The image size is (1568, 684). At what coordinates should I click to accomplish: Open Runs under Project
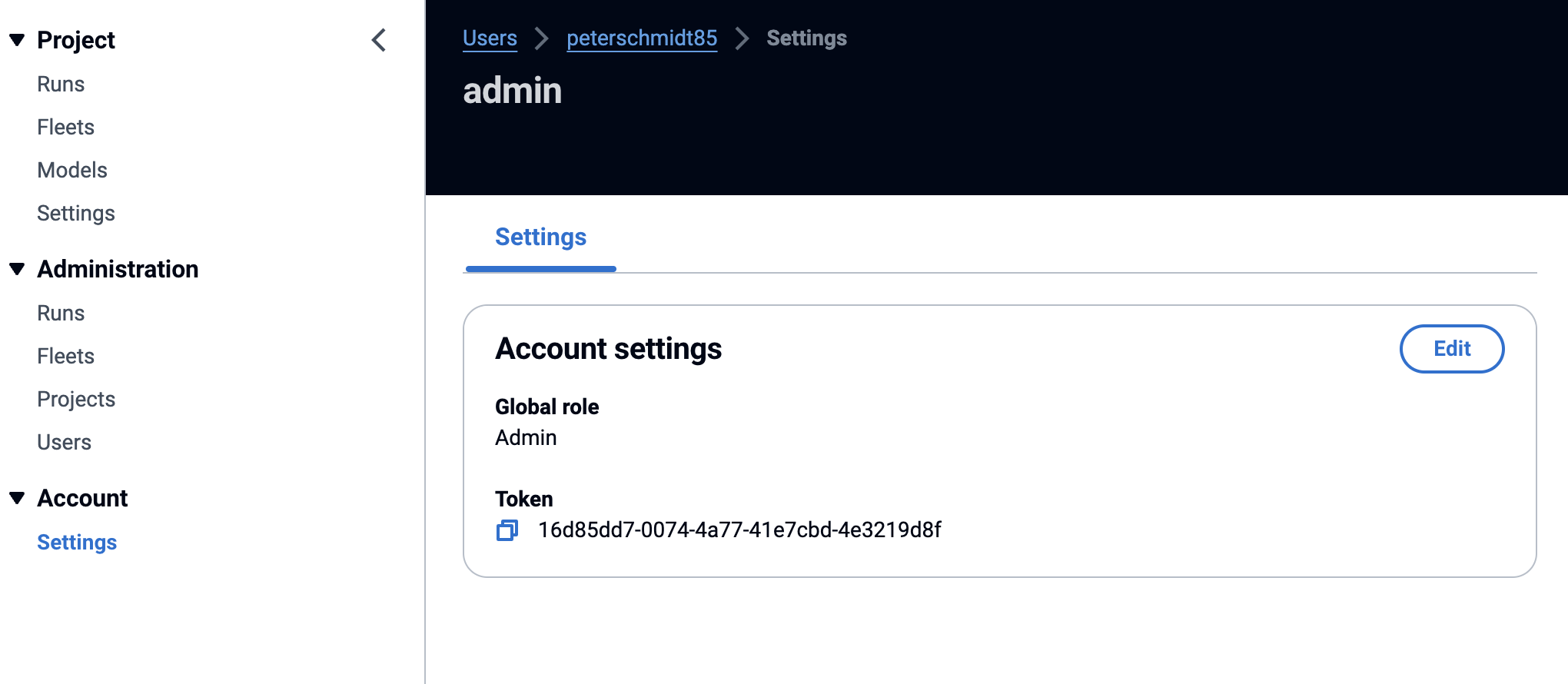click(x=61, y=85)
